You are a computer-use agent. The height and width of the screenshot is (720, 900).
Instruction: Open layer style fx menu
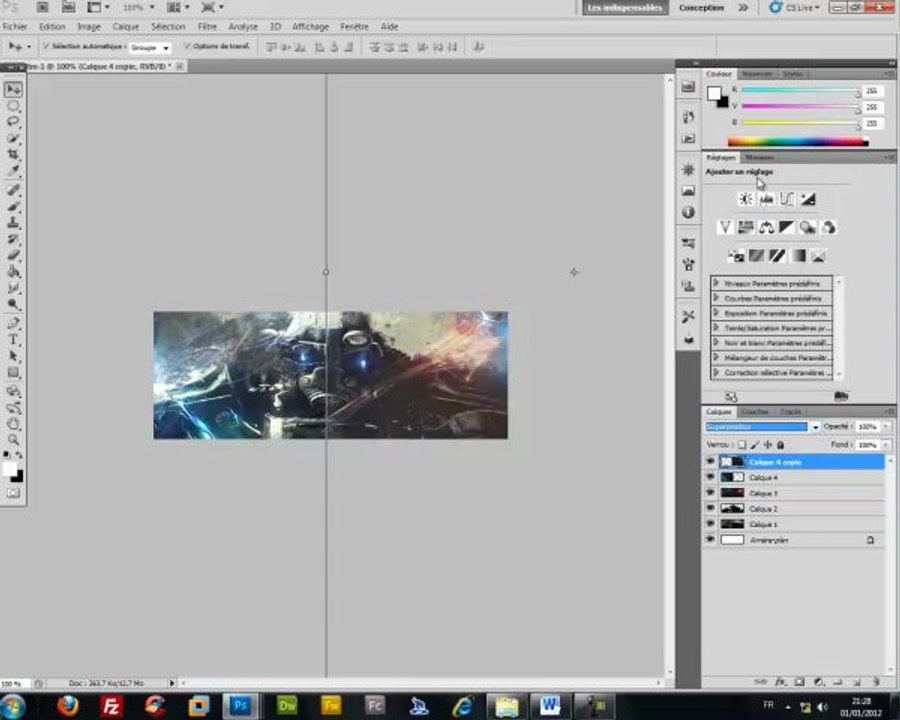[781, 682]
